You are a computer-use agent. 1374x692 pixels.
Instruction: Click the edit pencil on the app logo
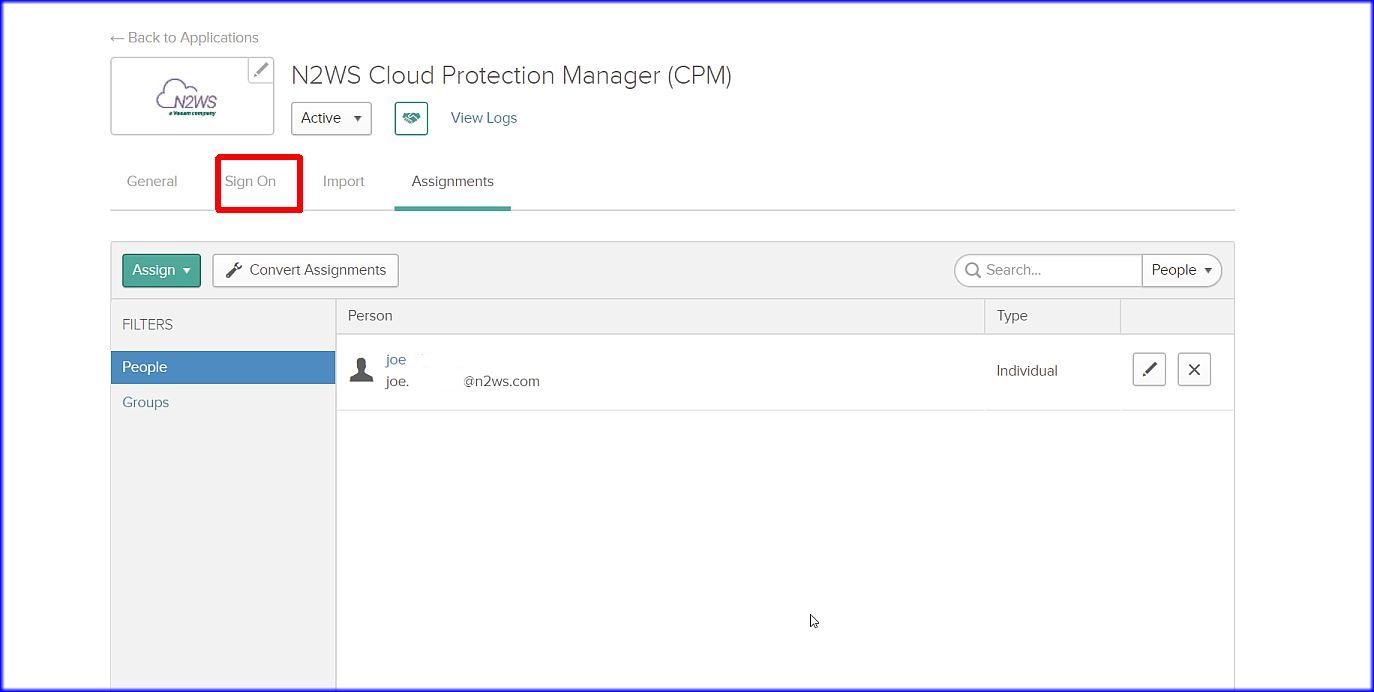tap(261, 70)
